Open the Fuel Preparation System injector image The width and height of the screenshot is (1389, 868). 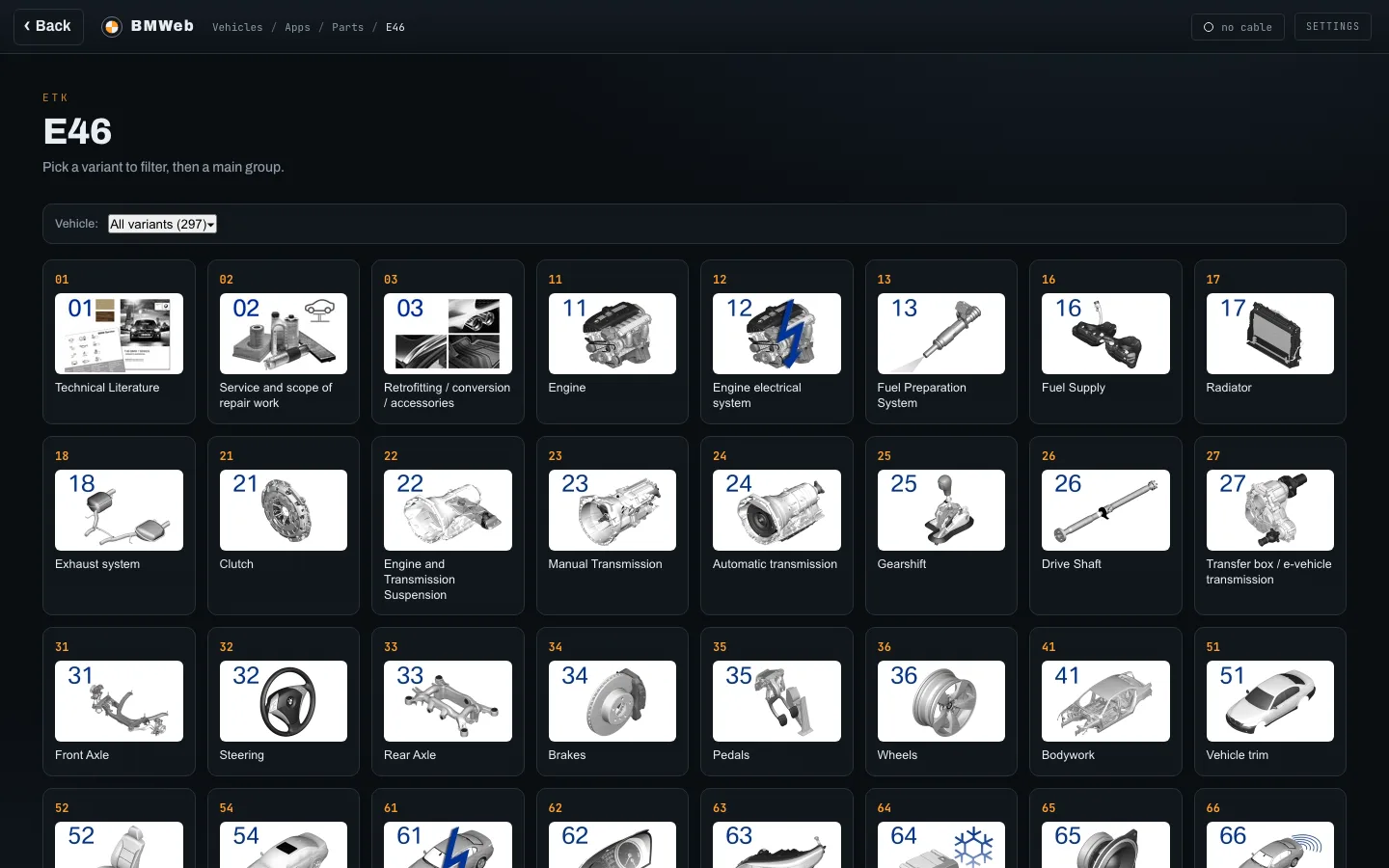pyautogui.click(x=941, y=334)
